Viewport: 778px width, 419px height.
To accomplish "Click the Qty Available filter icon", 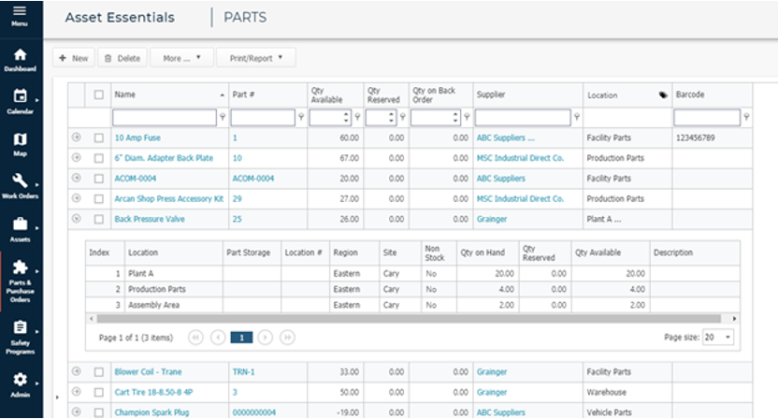I will (357, 117).
